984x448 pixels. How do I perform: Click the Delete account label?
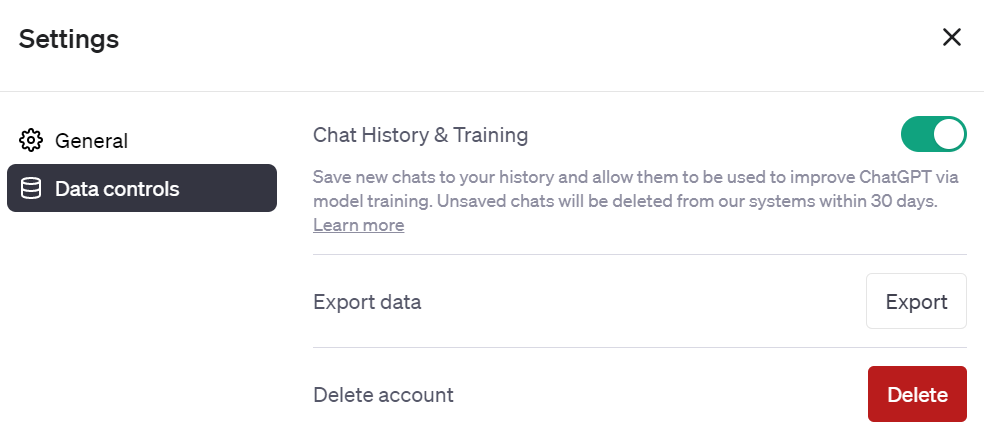click(x=383, y=395)
